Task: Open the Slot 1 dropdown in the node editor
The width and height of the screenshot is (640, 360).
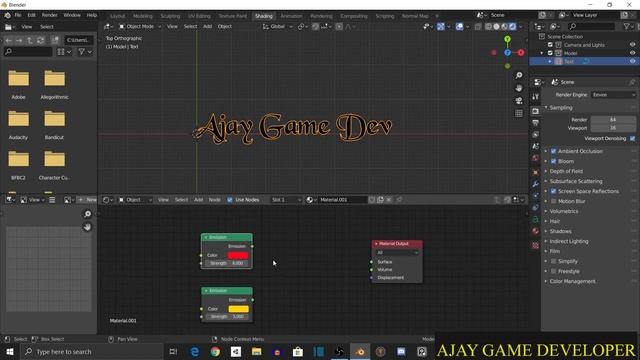Action: point(286,200)
